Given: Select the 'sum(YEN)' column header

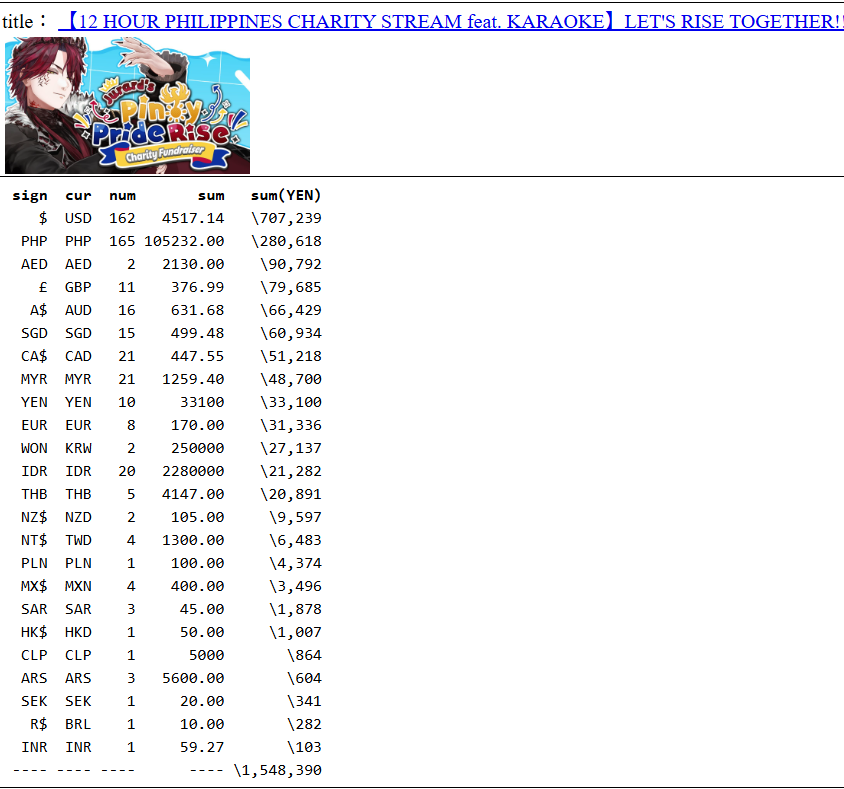Looking at the screenshot, I should [286, 195].
